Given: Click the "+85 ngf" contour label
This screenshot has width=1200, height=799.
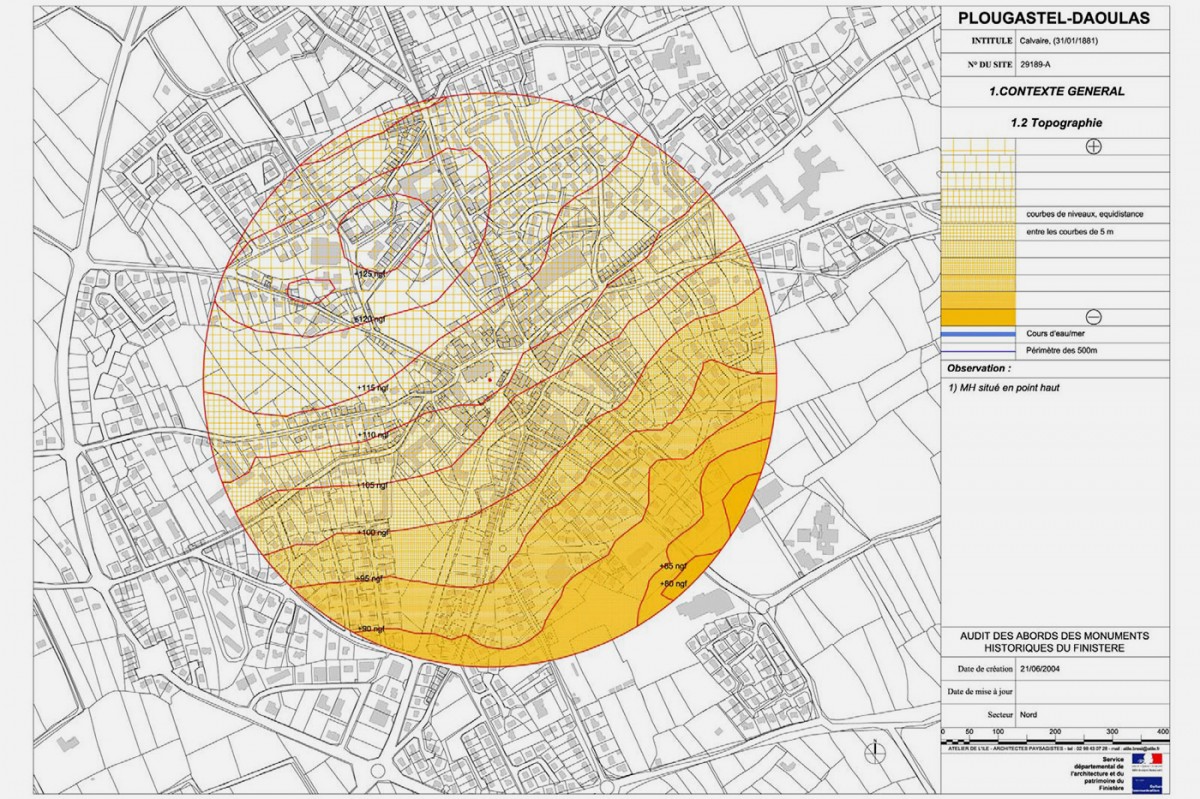Looking at the screenshot, I should pos(672,567).
